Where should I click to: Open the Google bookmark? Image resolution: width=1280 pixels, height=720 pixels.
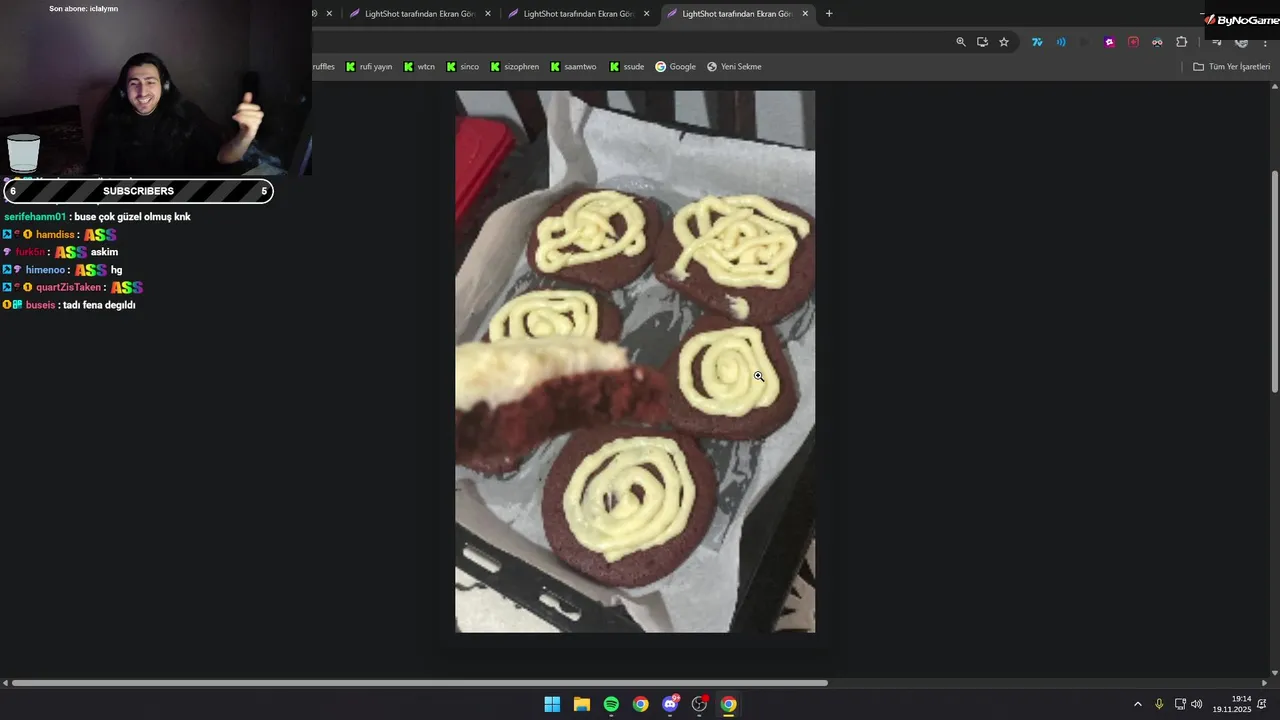tap(675, 67)
